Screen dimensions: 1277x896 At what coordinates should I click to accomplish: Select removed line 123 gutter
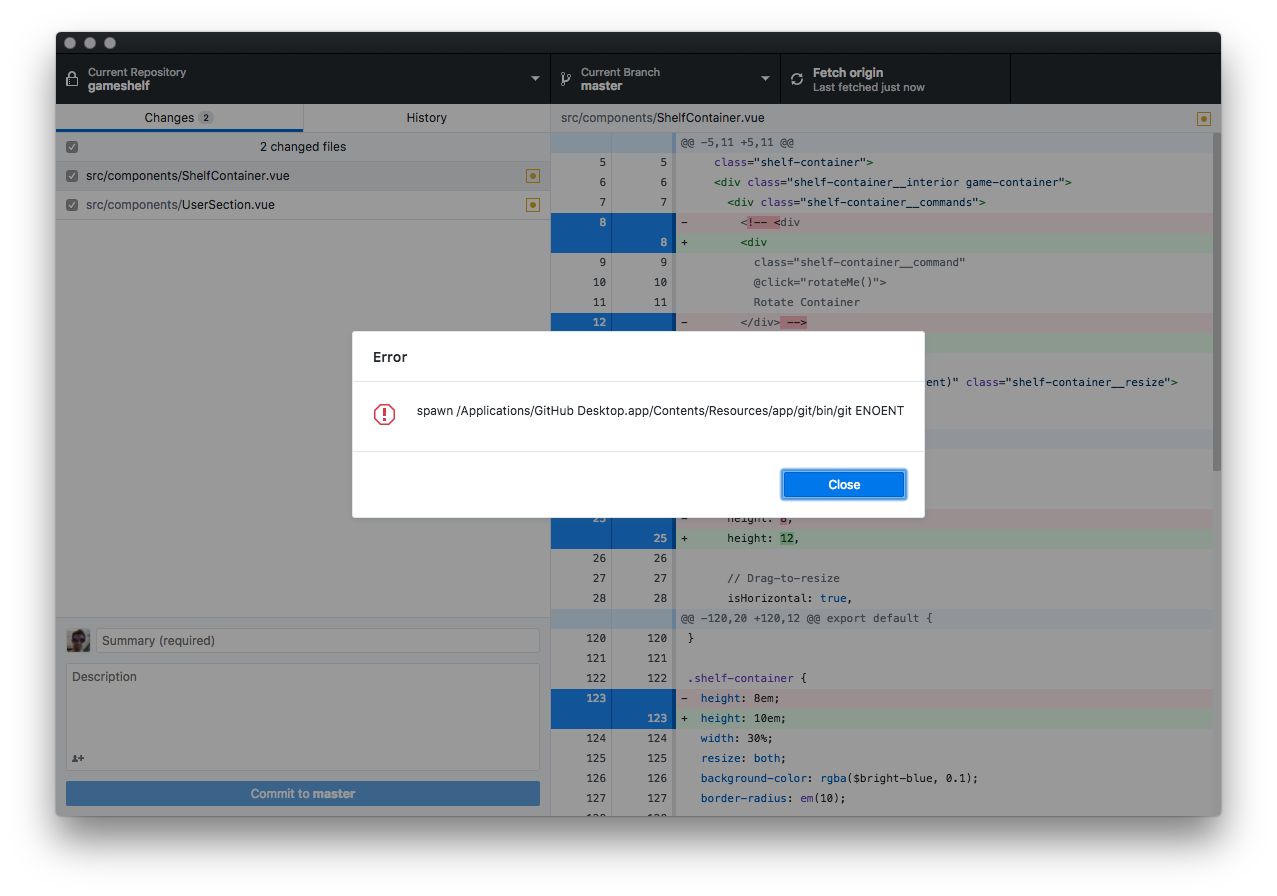[581, 698]
